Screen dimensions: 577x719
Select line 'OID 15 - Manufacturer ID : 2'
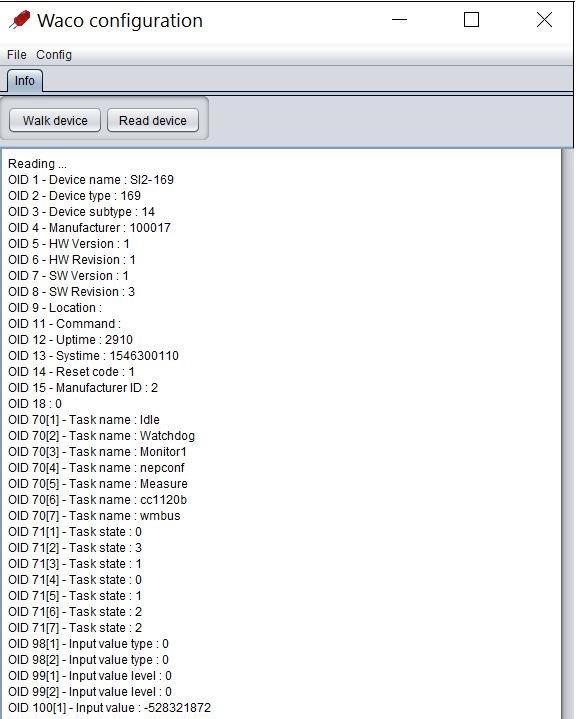click(x=83, y=388)
